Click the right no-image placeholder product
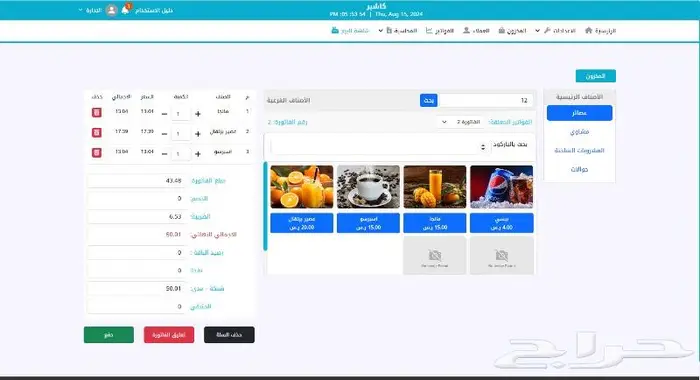700x380 pixels. click(x=502, y=256)
